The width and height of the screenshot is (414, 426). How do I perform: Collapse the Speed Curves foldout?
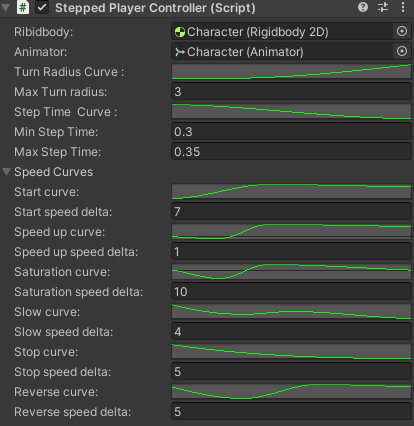click(x=6, y=172)
